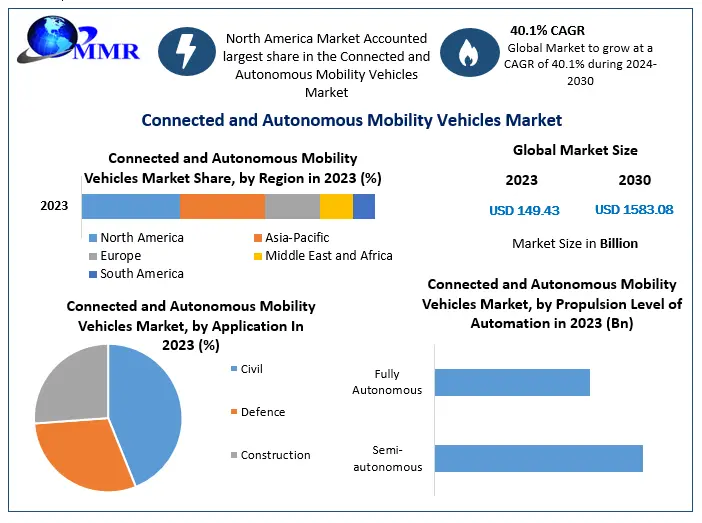
Task: Click the orange segment in the 2023 region bar
Action: (x=222, y=206)
